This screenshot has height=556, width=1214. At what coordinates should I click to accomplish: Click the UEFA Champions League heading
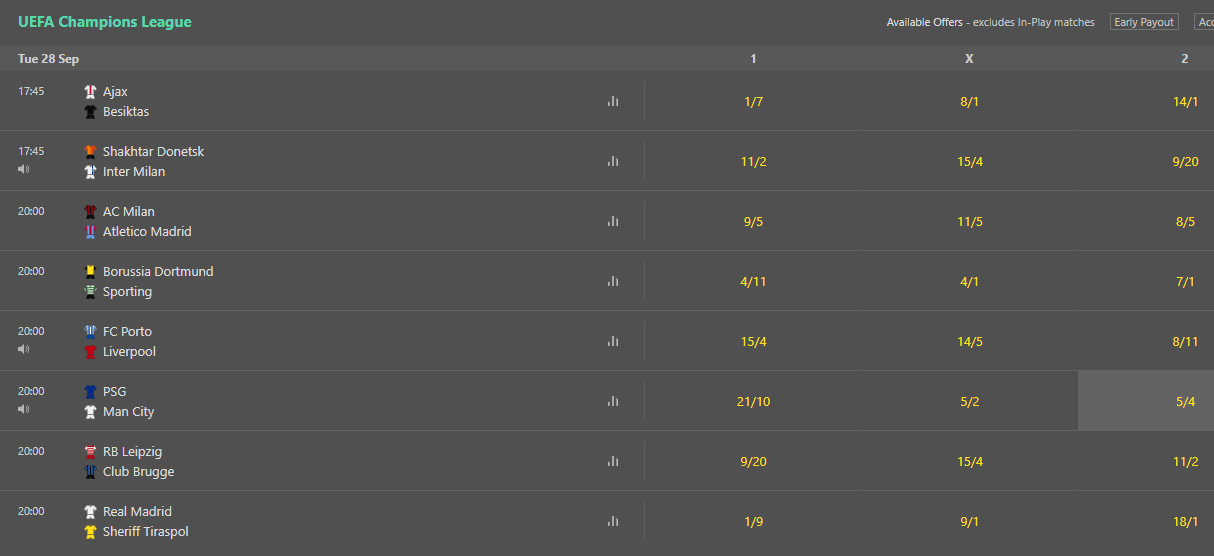[105, 22]
